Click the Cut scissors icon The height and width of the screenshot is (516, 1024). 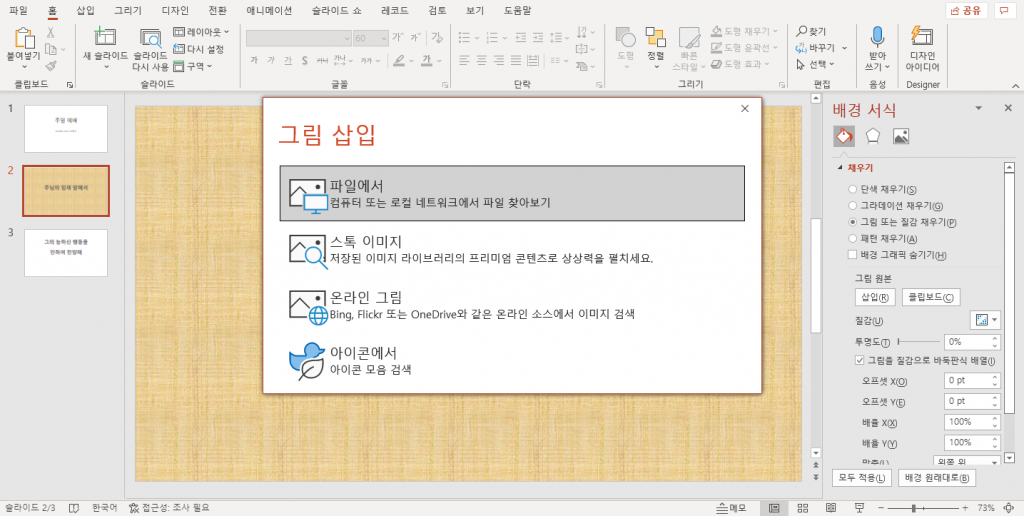click(x=51, y=33)
